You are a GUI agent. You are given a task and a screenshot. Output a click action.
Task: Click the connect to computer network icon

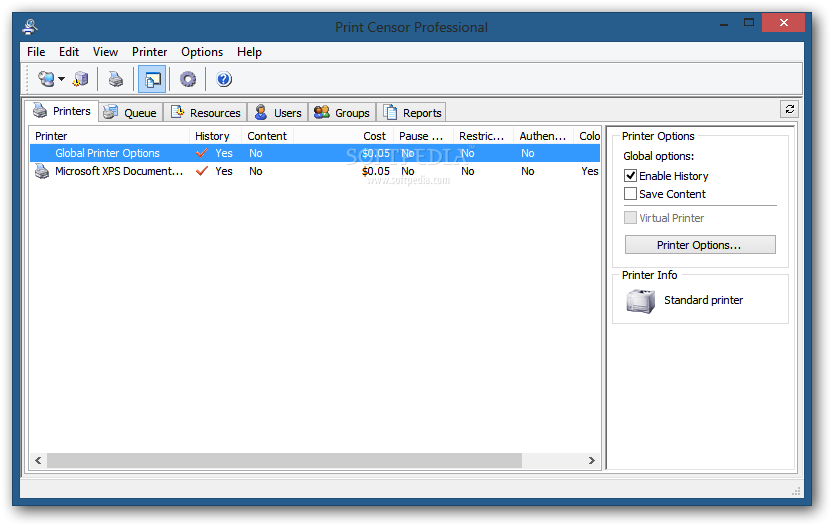46,80
